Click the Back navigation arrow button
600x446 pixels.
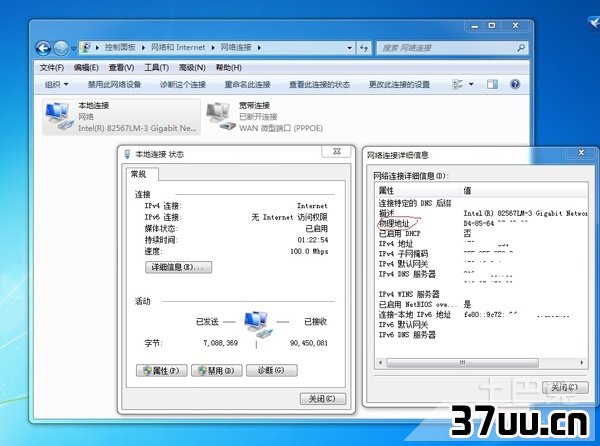(x=43, y=48)
